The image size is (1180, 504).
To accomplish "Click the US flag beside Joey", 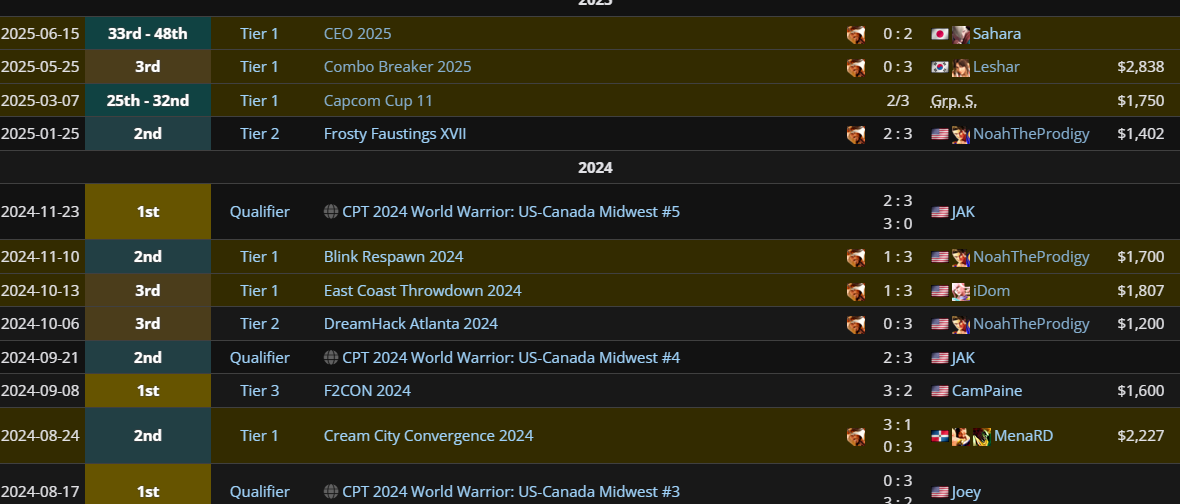I will click(939, 493).
